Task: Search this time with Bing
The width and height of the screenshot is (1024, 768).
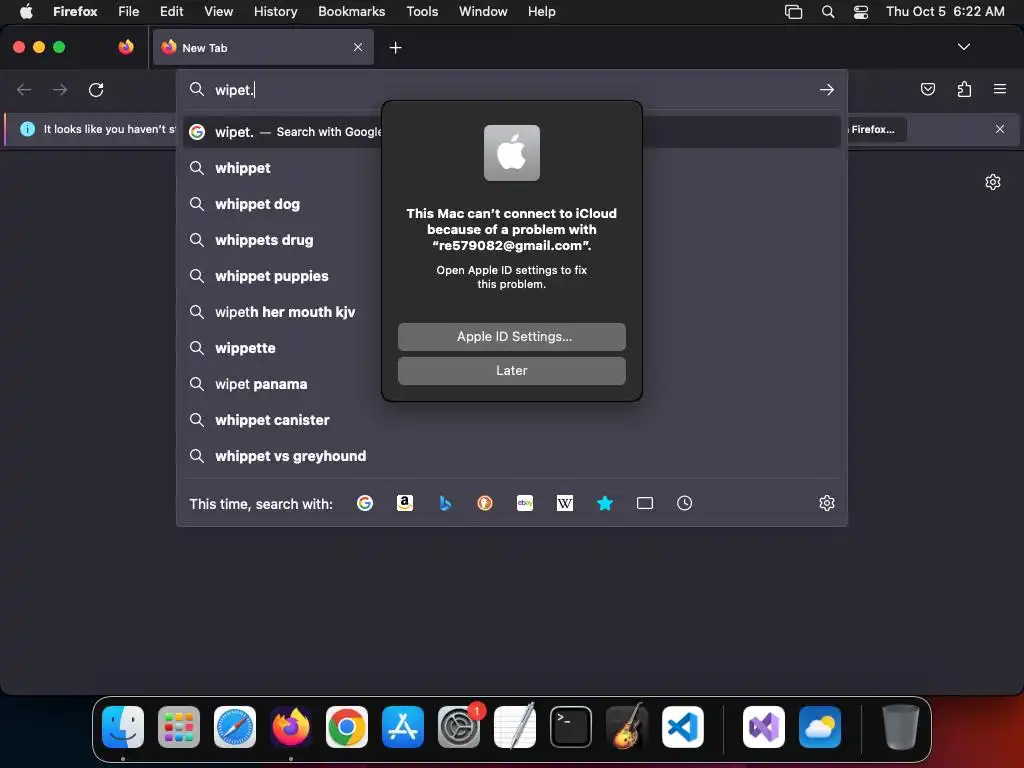Action: click(x=445, y=503)
